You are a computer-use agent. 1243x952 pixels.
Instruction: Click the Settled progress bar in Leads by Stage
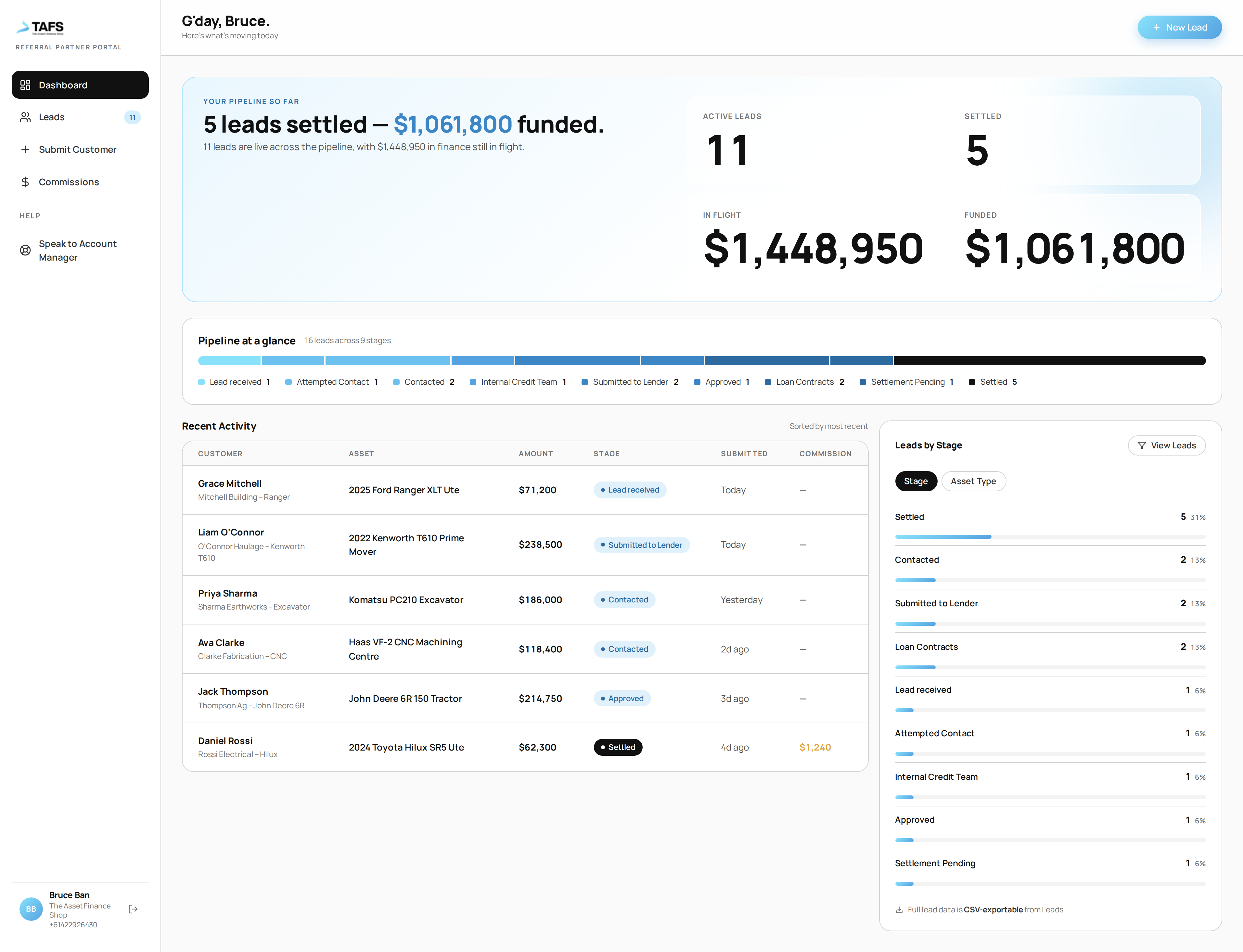click(1050, 537)
